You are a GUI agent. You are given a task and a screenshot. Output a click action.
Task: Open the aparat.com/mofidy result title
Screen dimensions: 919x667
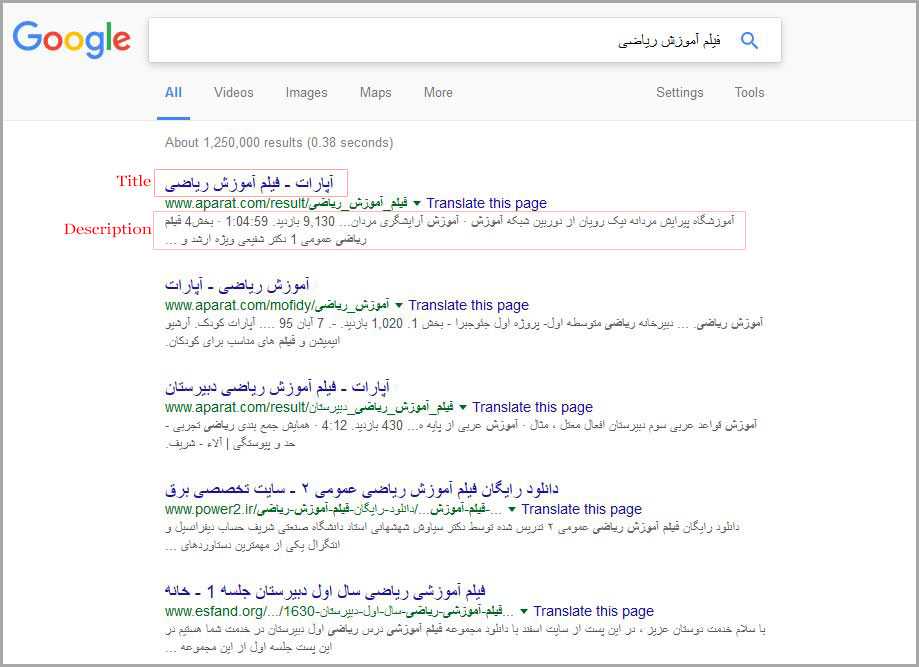point(237,285)
